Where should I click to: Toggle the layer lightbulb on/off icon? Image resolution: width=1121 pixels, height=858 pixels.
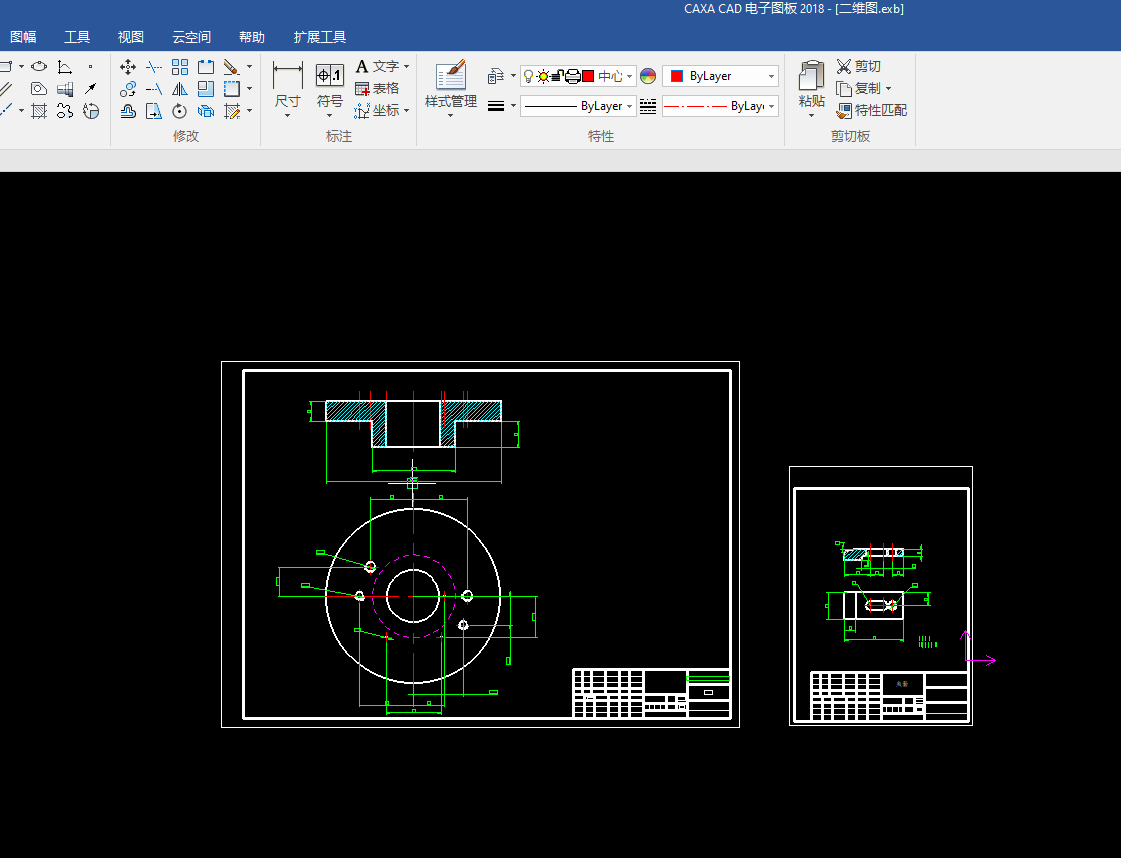pos(528,76)
